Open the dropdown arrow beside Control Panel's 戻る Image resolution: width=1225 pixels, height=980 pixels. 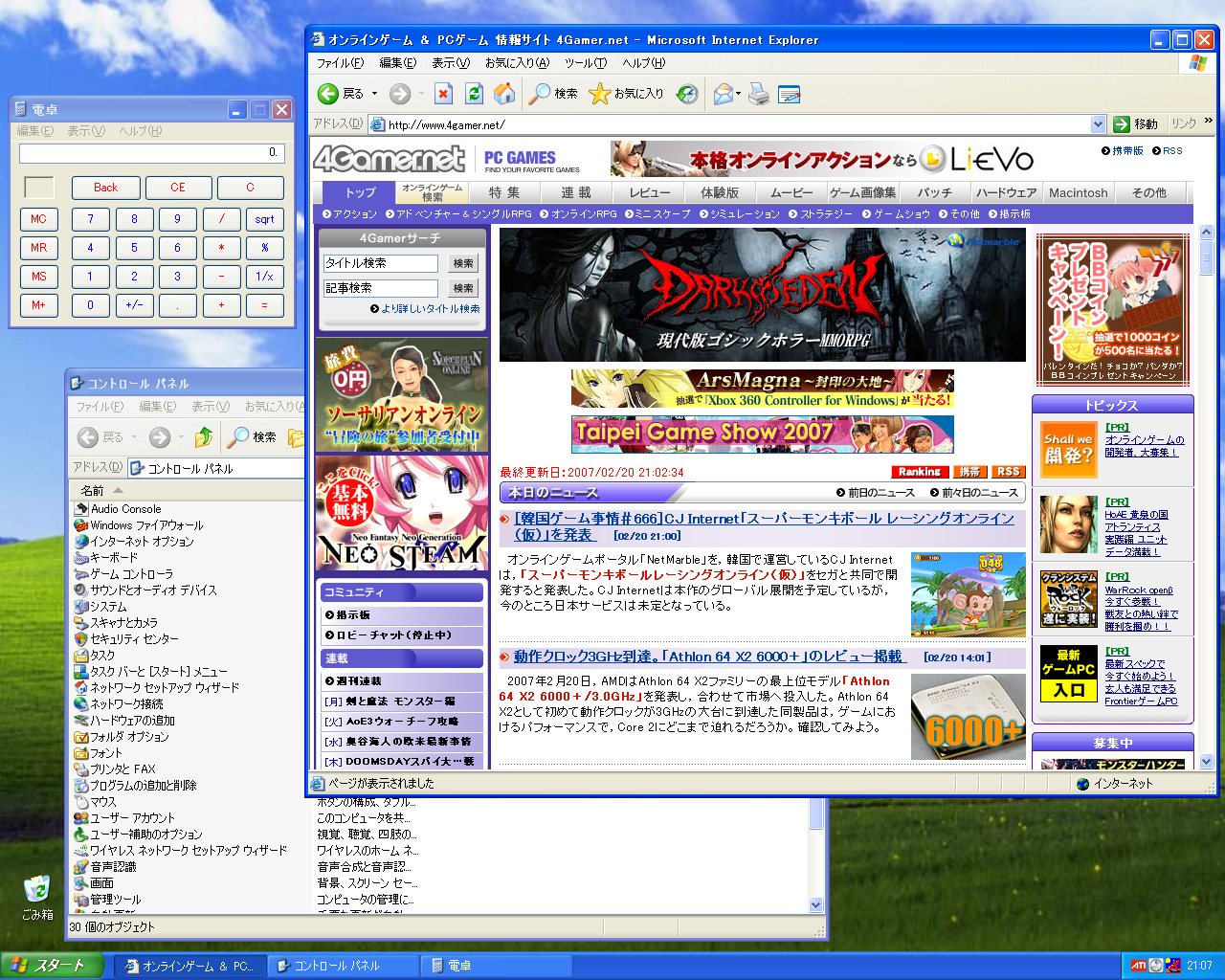point(134,437)
